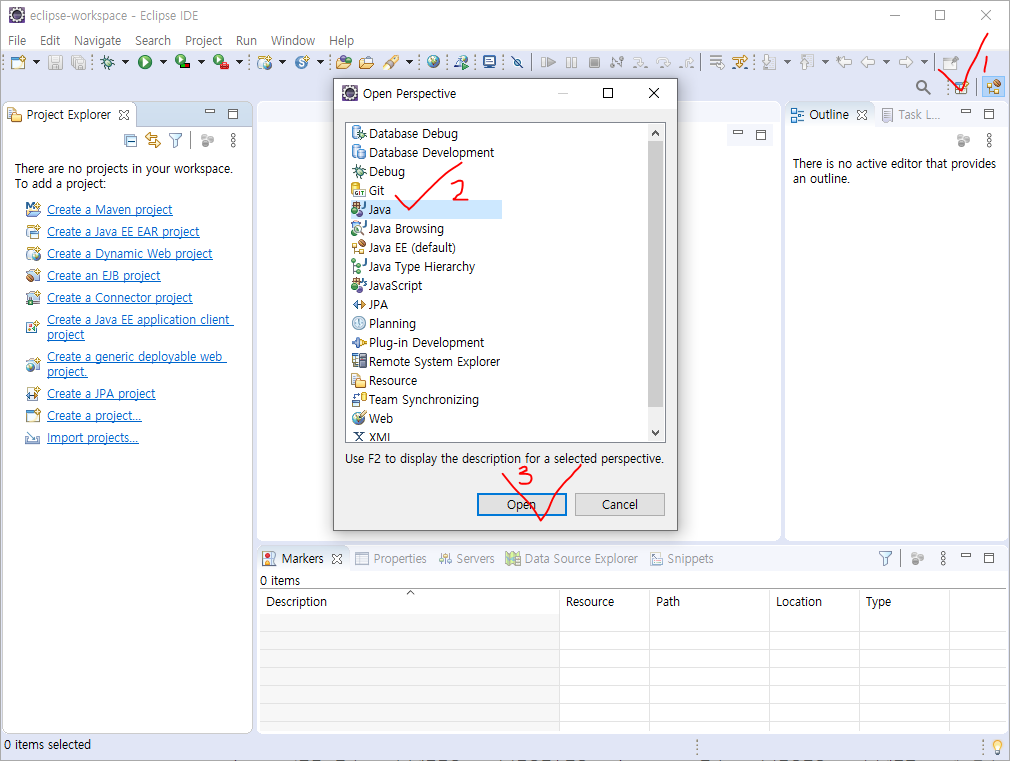
Task: Open the Window menu
Action: point(292,41)
